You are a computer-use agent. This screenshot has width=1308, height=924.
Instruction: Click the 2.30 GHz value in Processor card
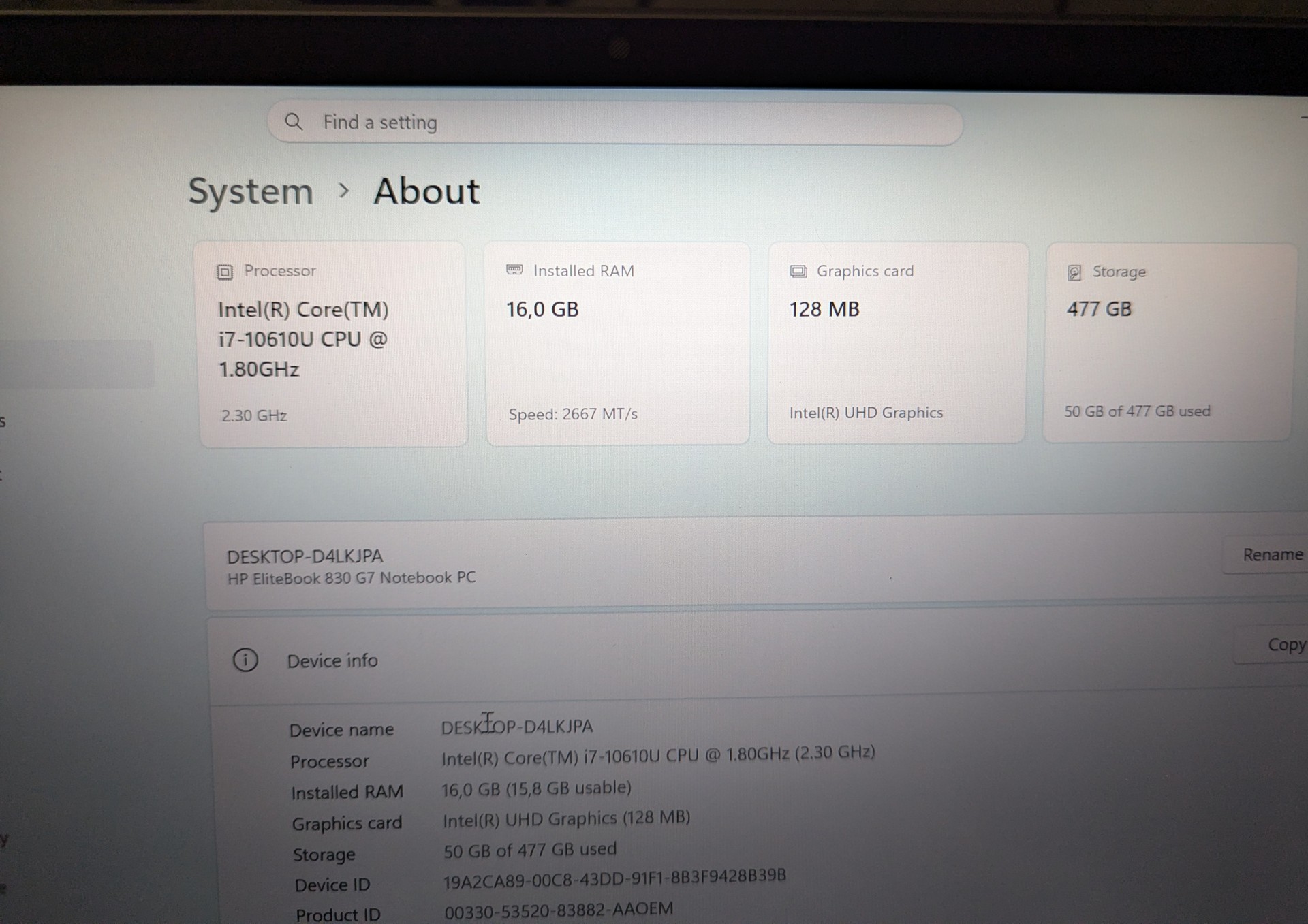pos(254,415)
